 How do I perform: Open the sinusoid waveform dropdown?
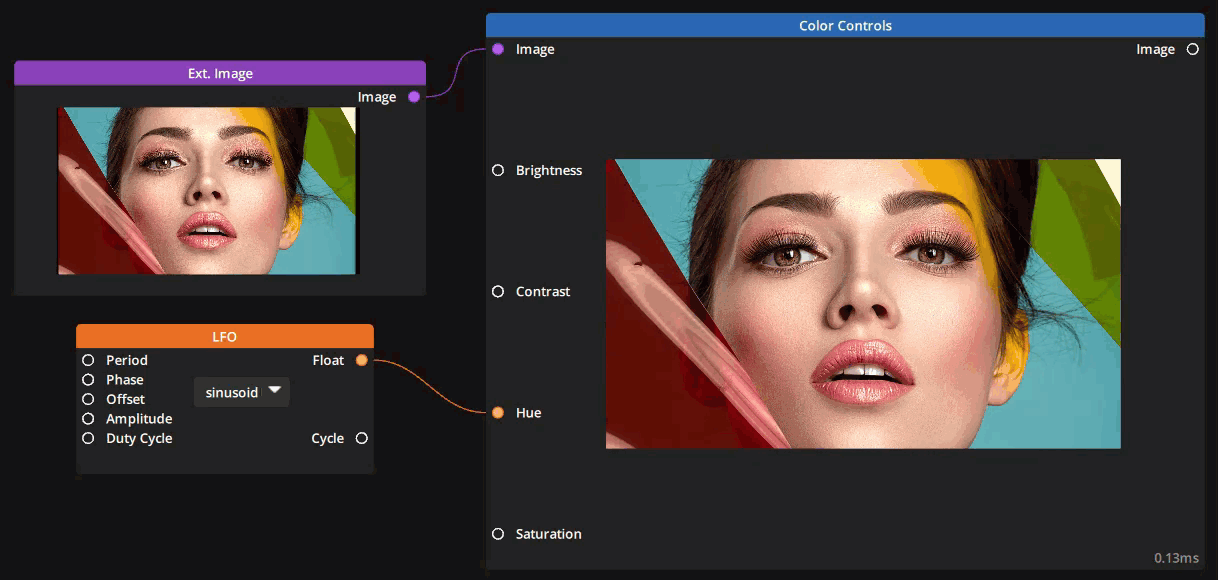[x=242, y=392]
